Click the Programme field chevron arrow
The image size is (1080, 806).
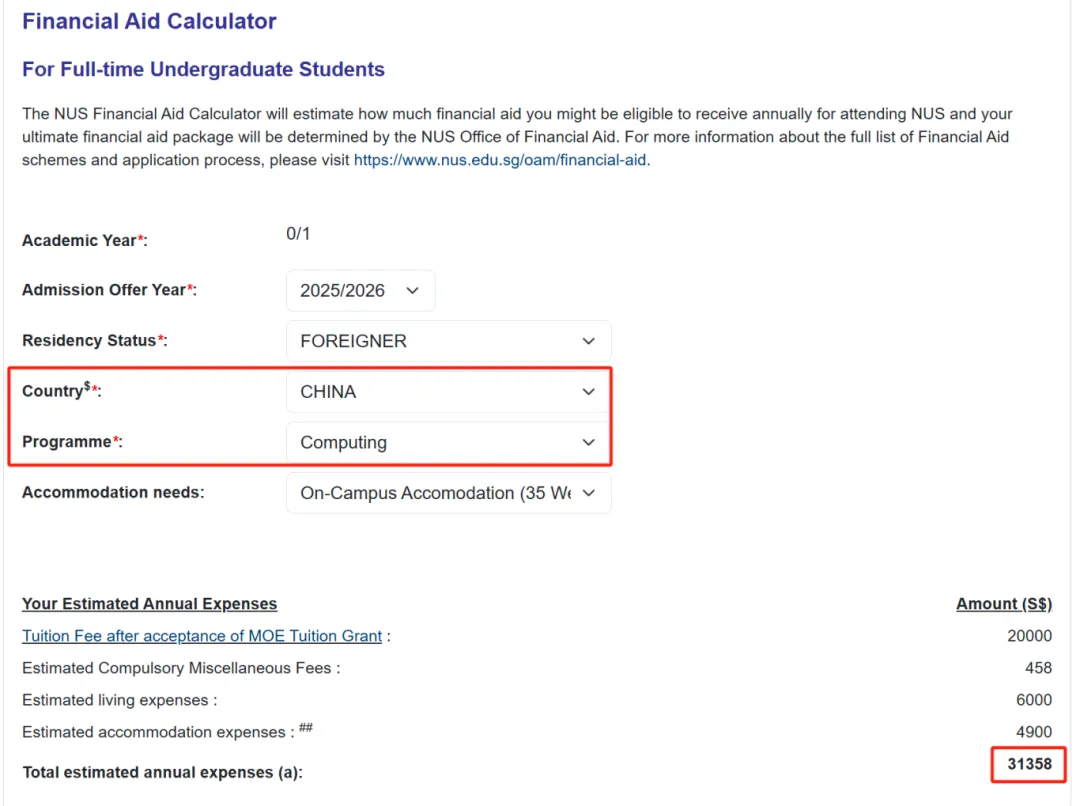(588, 443)
